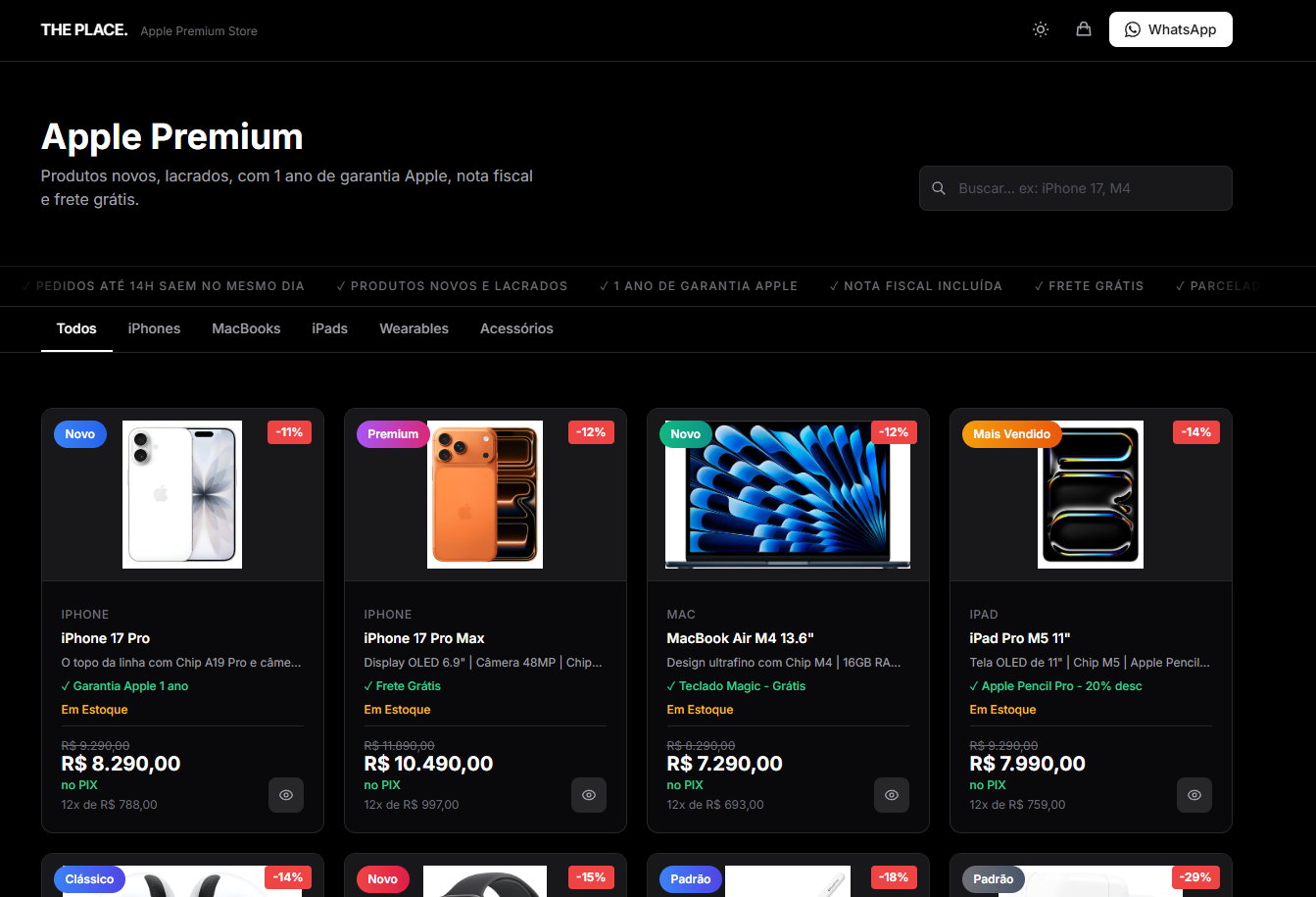Switch to the Wearables tab
1316x897 pixels.
[414, 328]
